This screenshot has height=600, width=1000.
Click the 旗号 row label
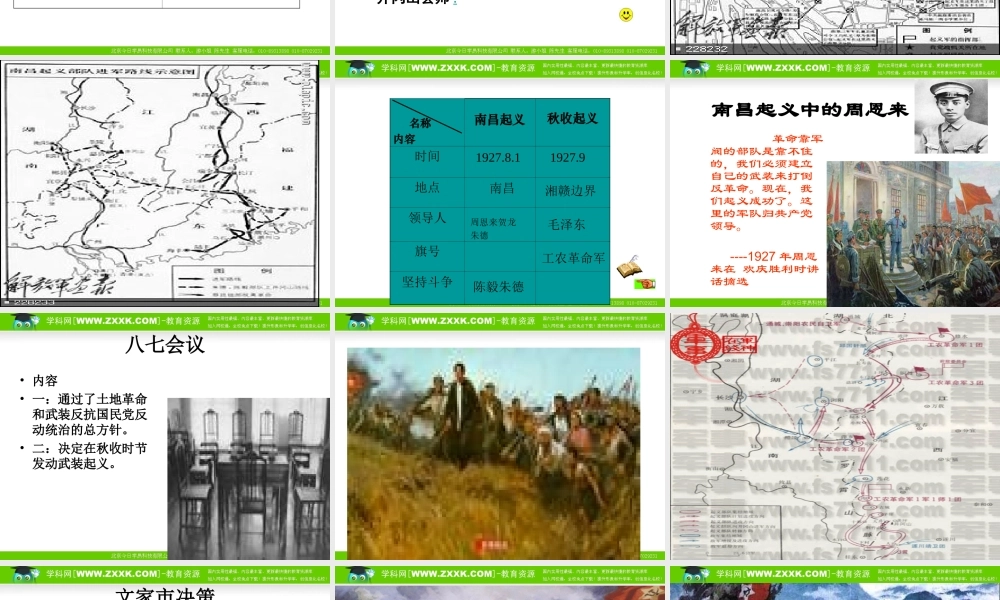point(427,251)
